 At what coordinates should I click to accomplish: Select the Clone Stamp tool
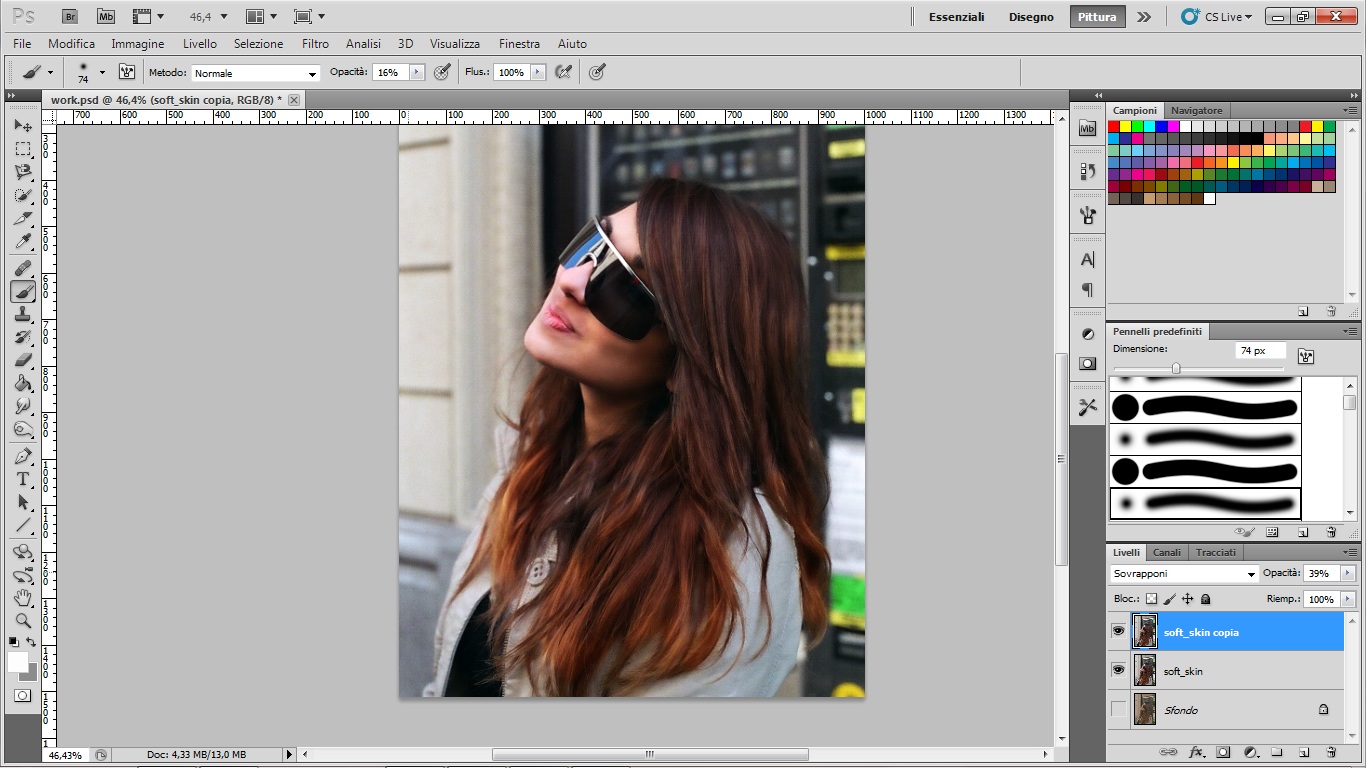click(23, 314)
